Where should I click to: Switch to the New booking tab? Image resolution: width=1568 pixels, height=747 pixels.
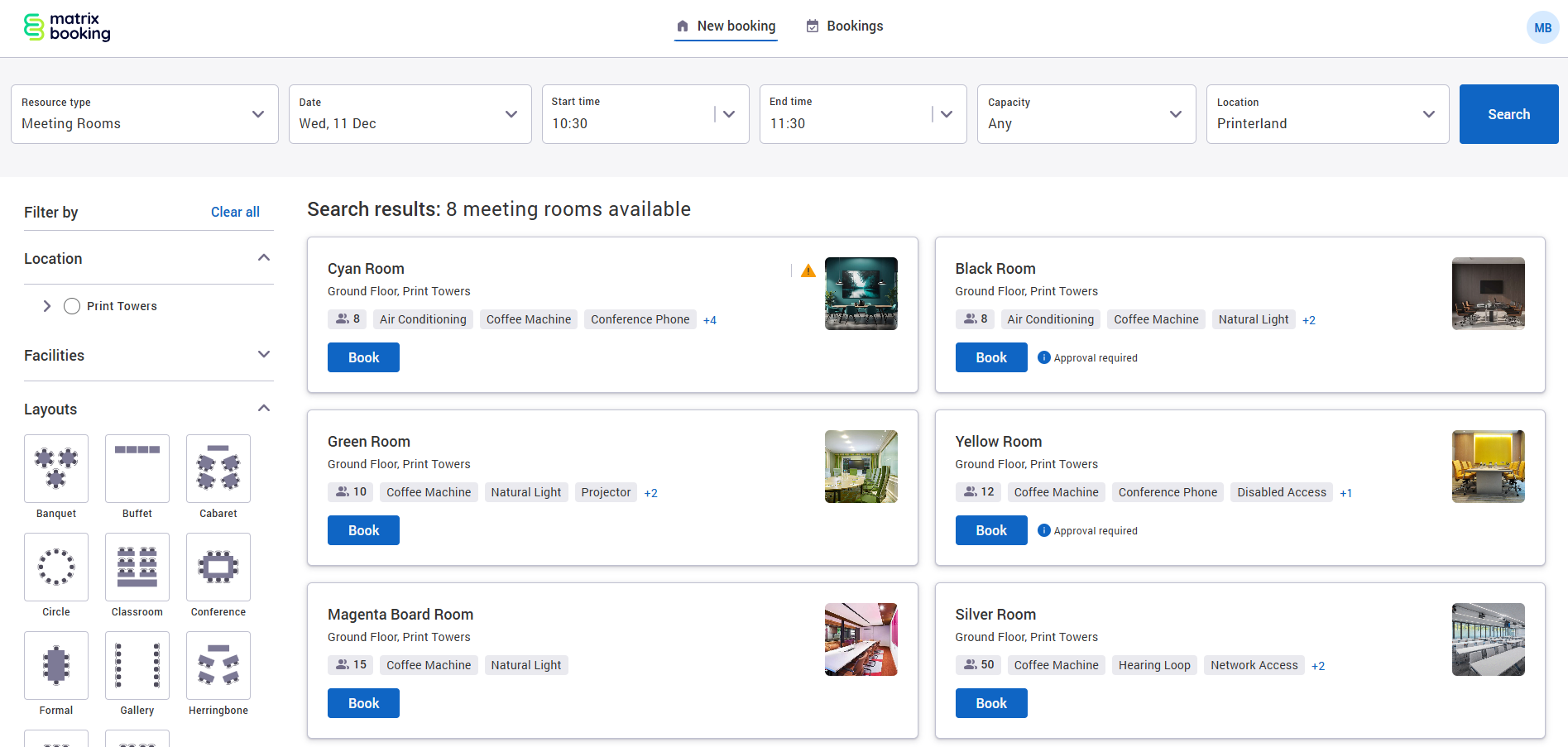pyautogui.click(x=726, y=26)
